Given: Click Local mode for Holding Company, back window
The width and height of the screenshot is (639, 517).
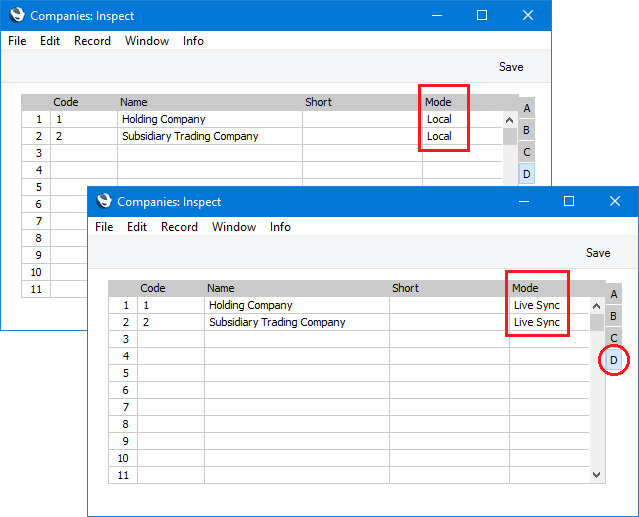Looking at the screenshot, I should (x=439, y=119).
